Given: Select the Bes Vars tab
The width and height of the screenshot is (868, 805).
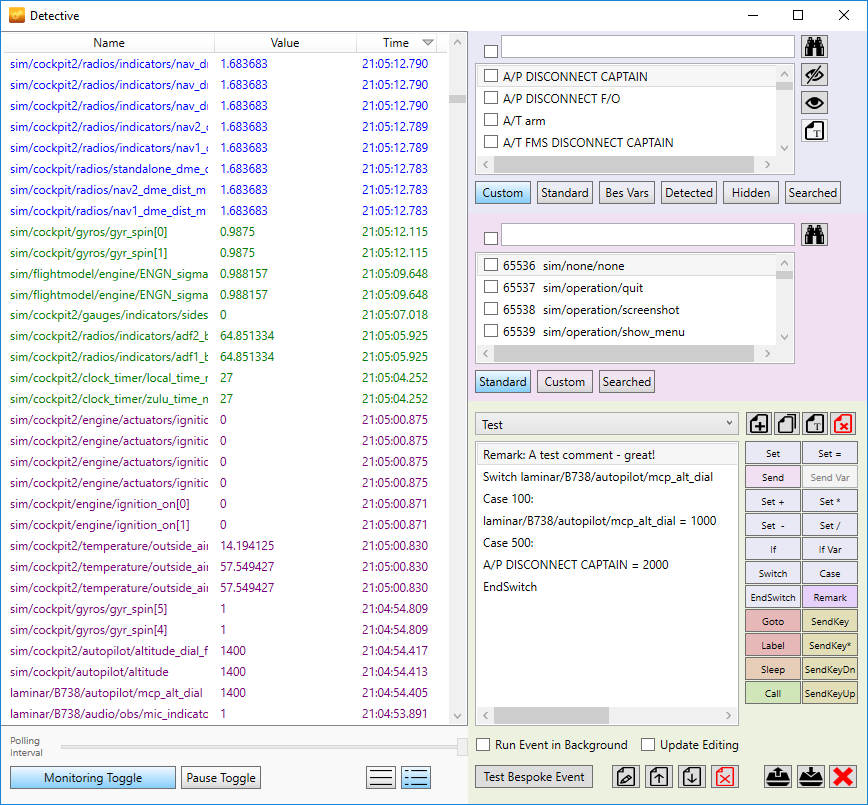Looking at the screenshot, I should 627,193.
